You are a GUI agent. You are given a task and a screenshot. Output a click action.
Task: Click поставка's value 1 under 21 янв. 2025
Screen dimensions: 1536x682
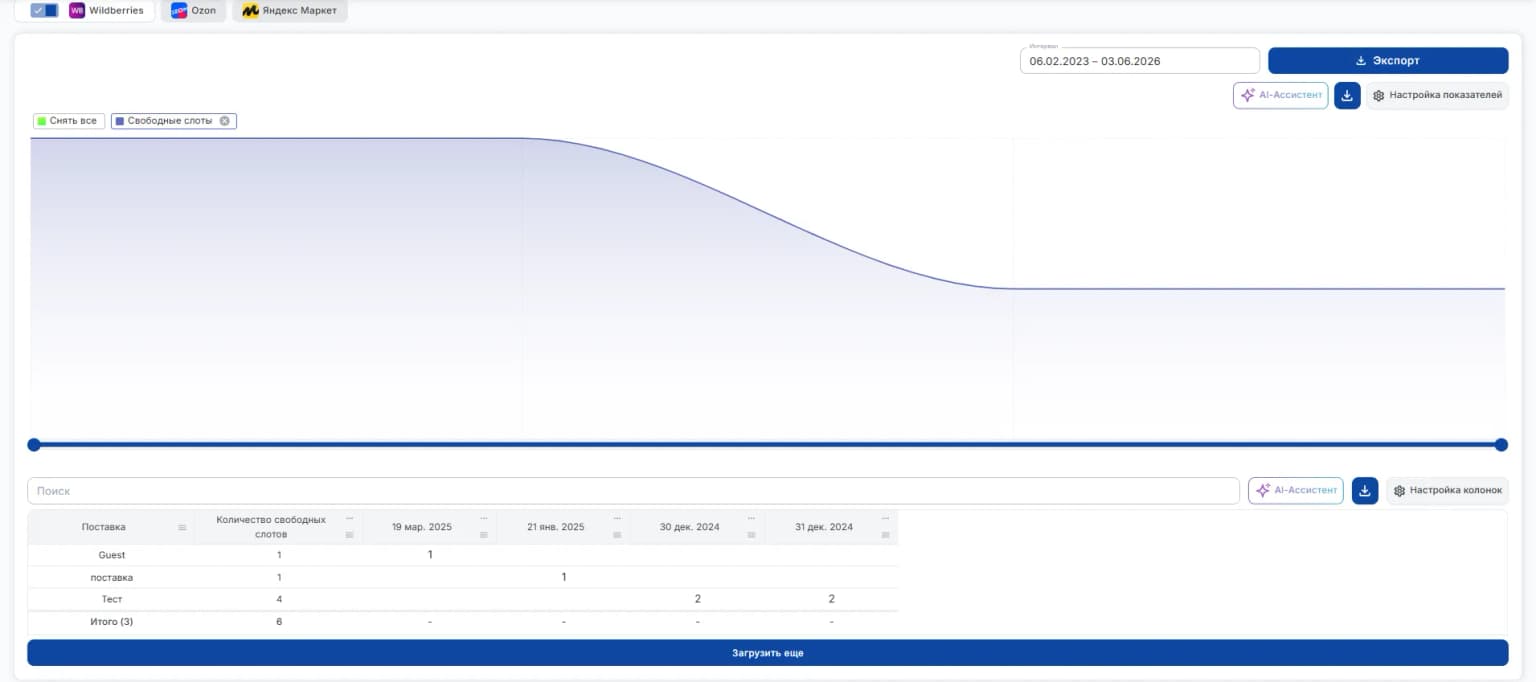point(564,577)
